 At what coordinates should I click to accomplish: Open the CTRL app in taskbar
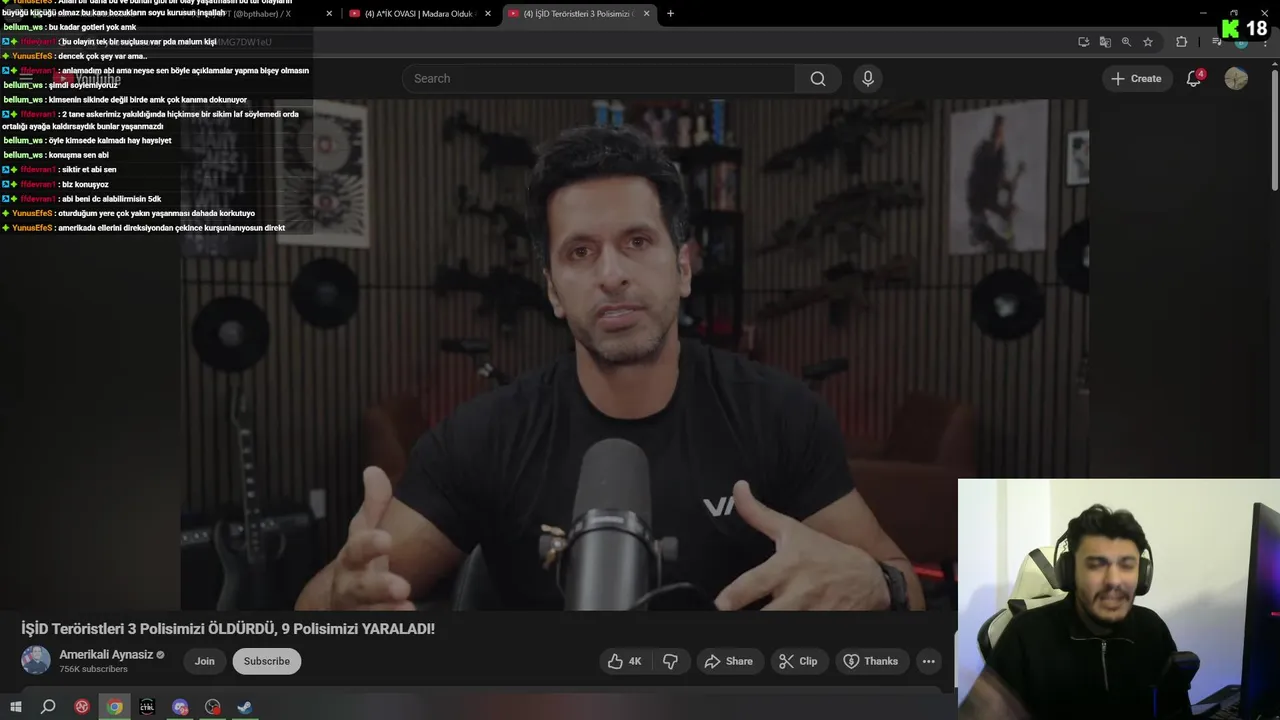(147, 707)
